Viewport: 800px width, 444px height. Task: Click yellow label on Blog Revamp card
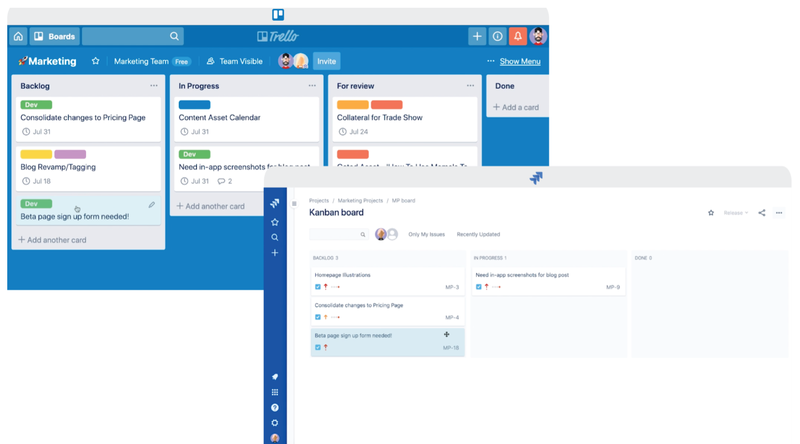pyautogui.click(x=36, y=154)
